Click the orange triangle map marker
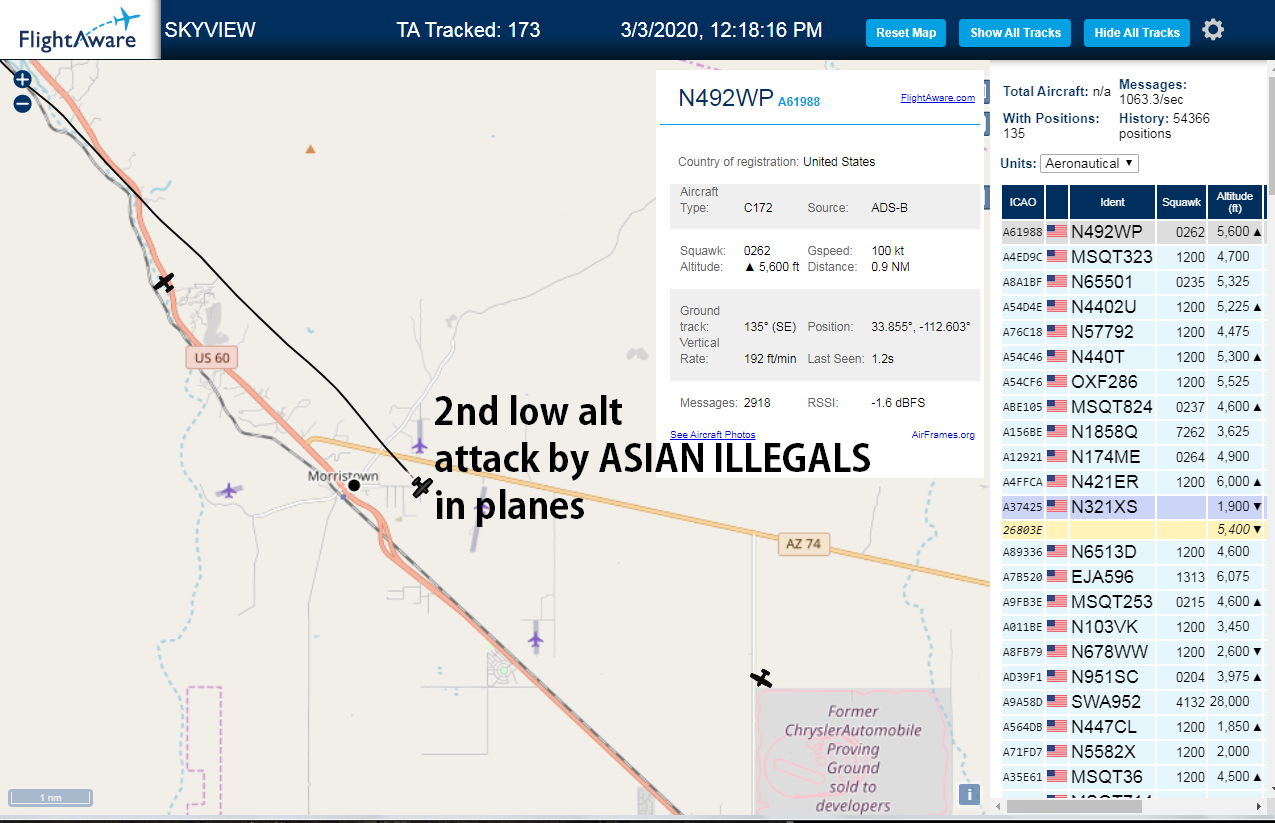1275x823 pixels. pyautogui.click(x=310, y=149)
